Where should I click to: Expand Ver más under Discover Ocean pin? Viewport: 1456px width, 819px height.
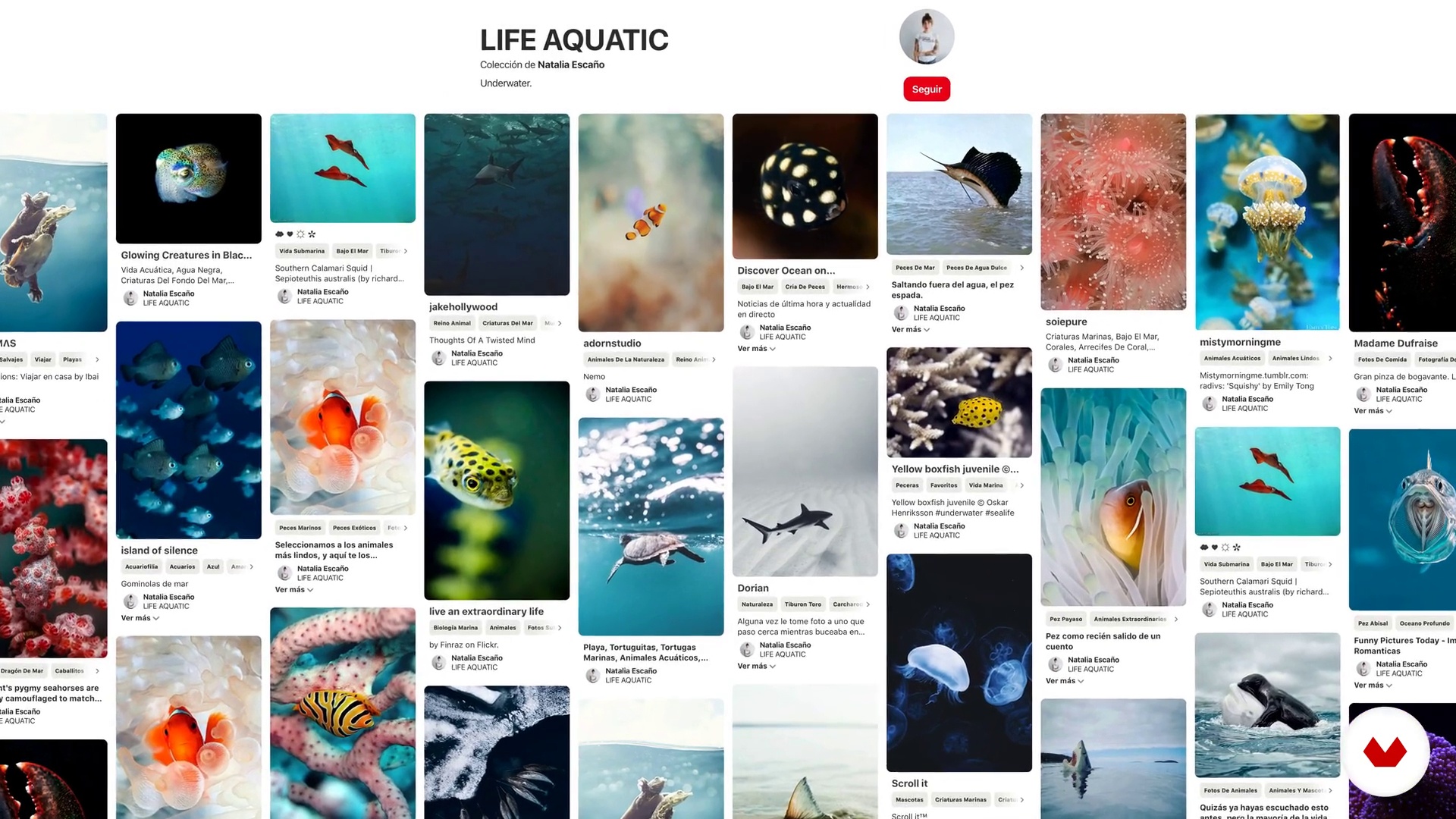(x=756, y=349)
